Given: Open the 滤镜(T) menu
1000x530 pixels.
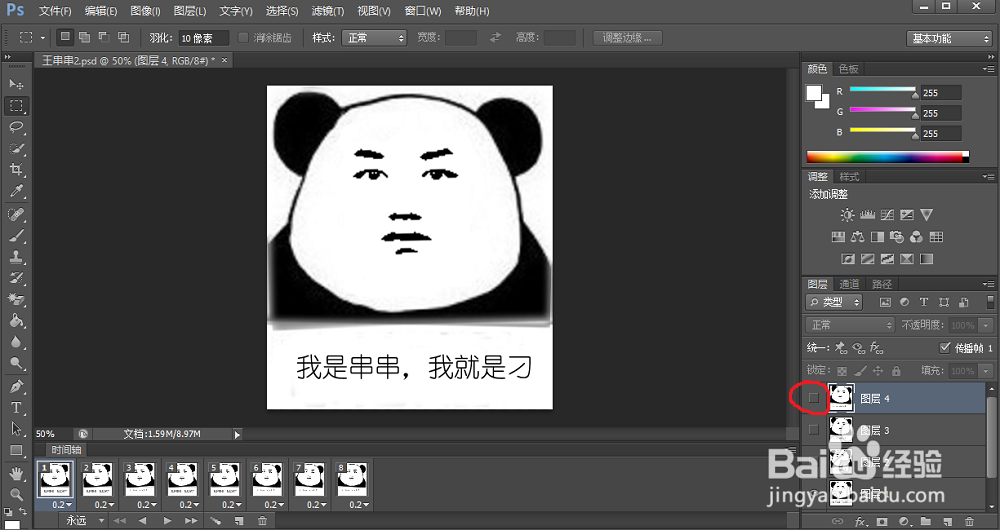Looking at the screenshot, I should tap(328, 11).
